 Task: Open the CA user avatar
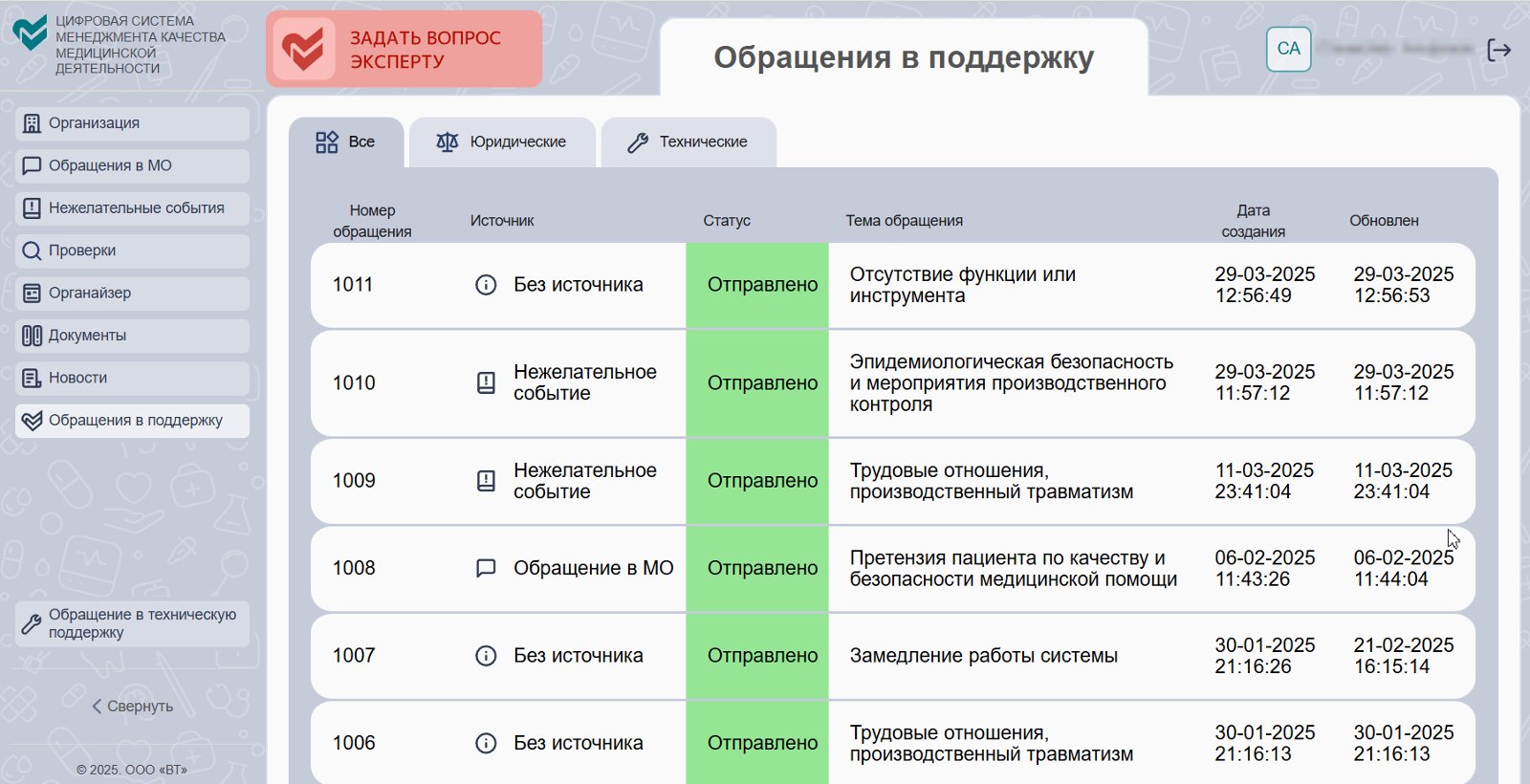click(x=1288, y=49)
